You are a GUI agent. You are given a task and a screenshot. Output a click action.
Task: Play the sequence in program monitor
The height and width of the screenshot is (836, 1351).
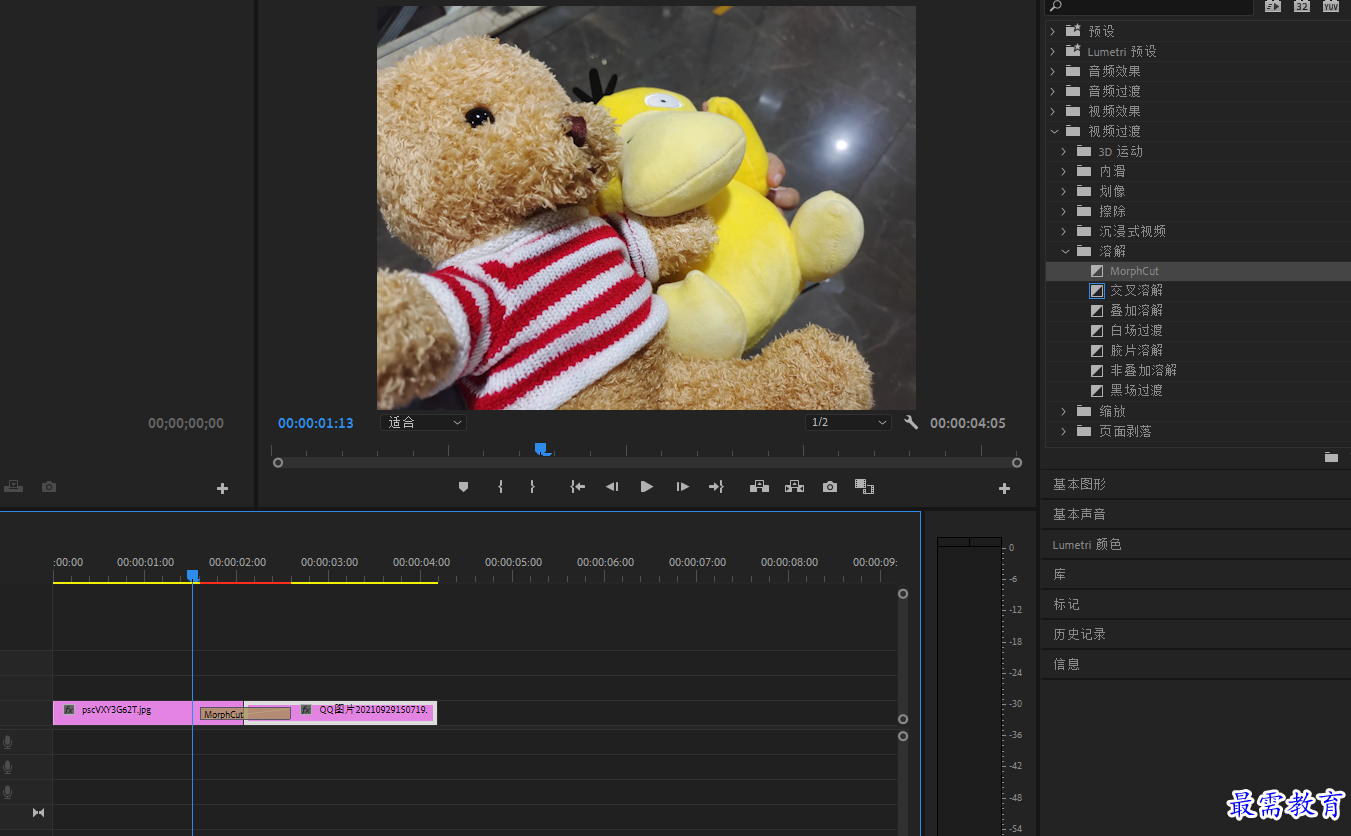pos(647,487)
